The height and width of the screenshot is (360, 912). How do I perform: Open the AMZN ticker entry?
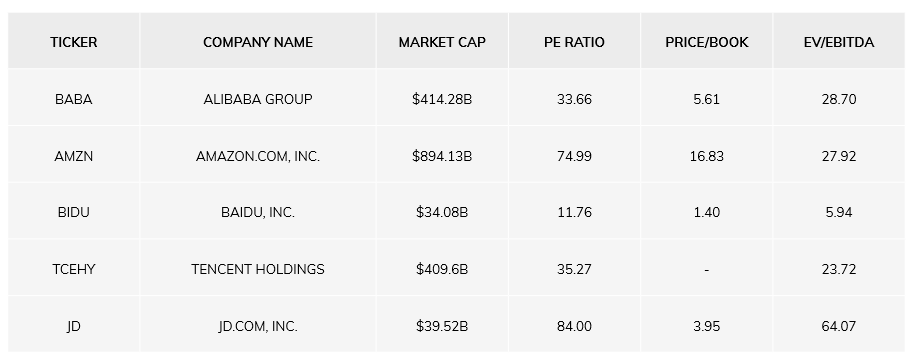pos(73,156)
